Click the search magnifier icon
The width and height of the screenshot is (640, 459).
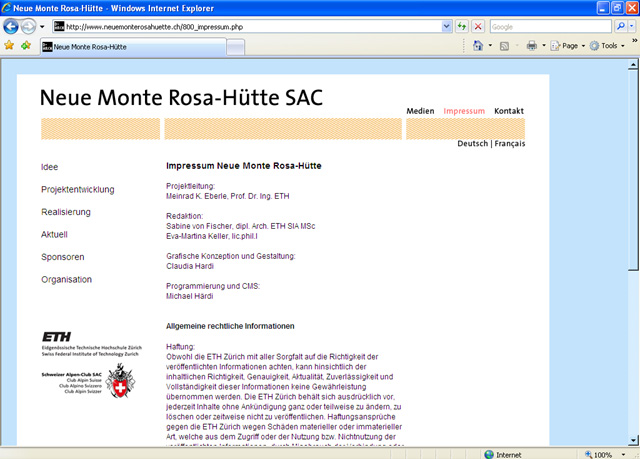pyautogui.click(x=619, y=26)
